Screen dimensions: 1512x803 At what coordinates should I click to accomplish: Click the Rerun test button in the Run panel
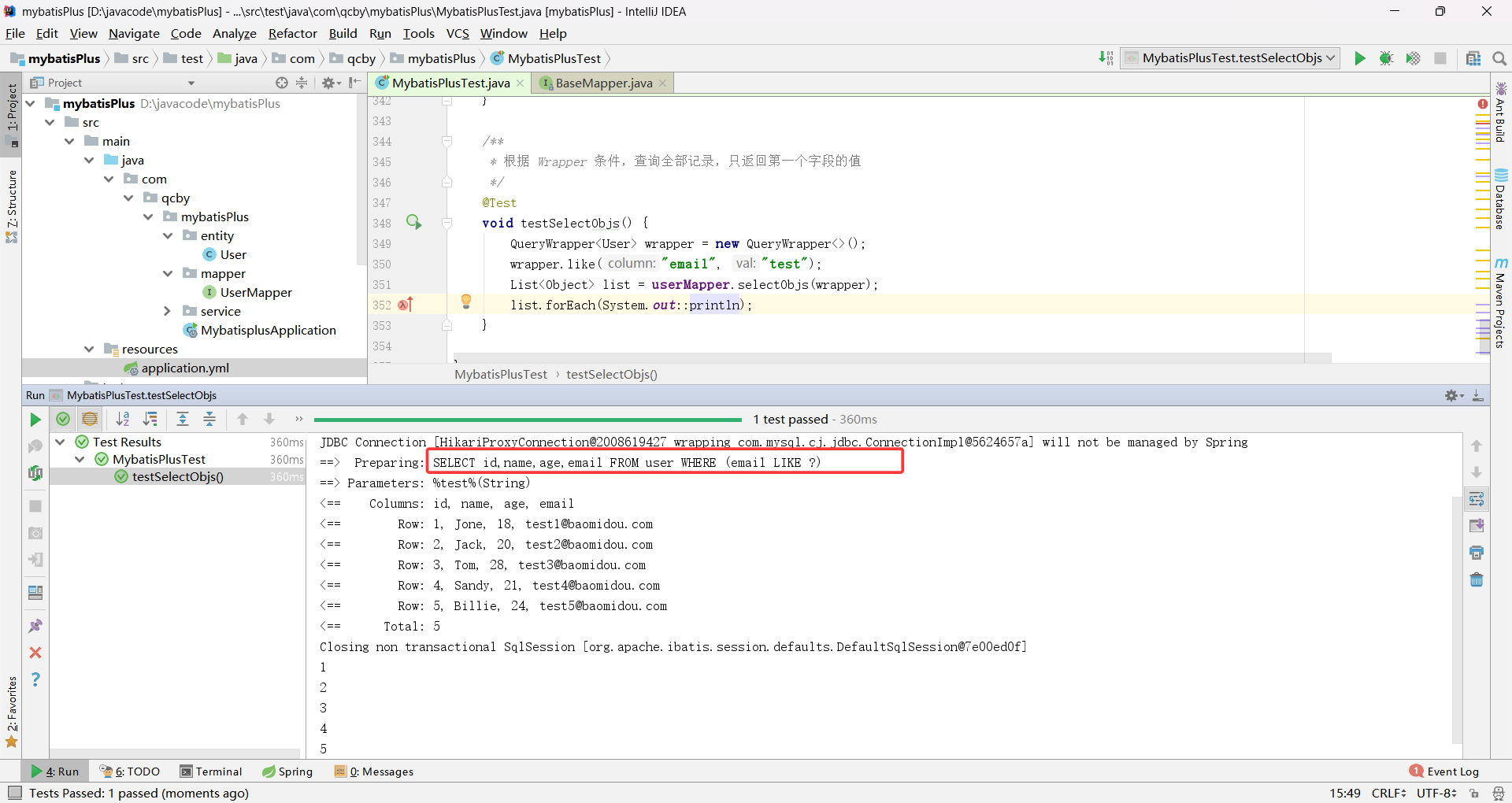tap(35, 420)
